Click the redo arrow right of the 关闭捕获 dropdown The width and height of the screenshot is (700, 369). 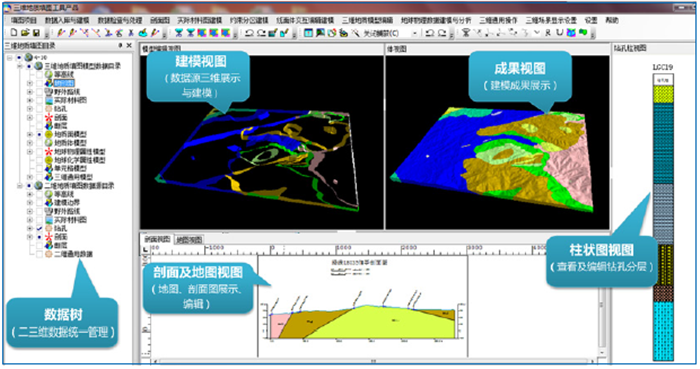442,33
